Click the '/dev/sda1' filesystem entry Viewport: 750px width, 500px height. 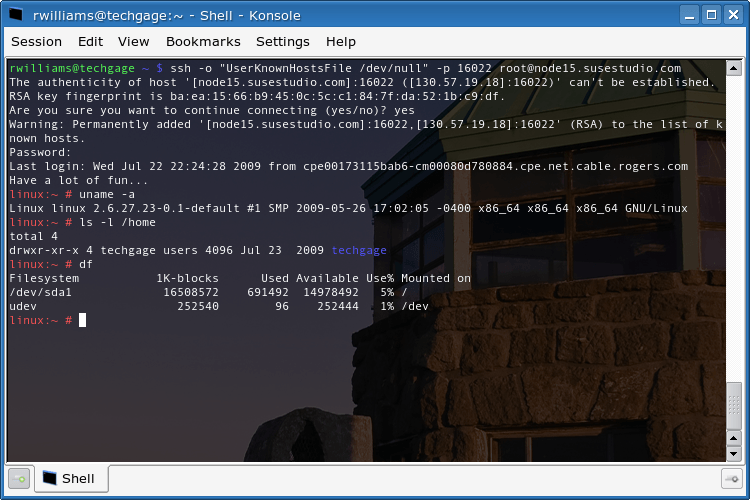click(41, 292)
